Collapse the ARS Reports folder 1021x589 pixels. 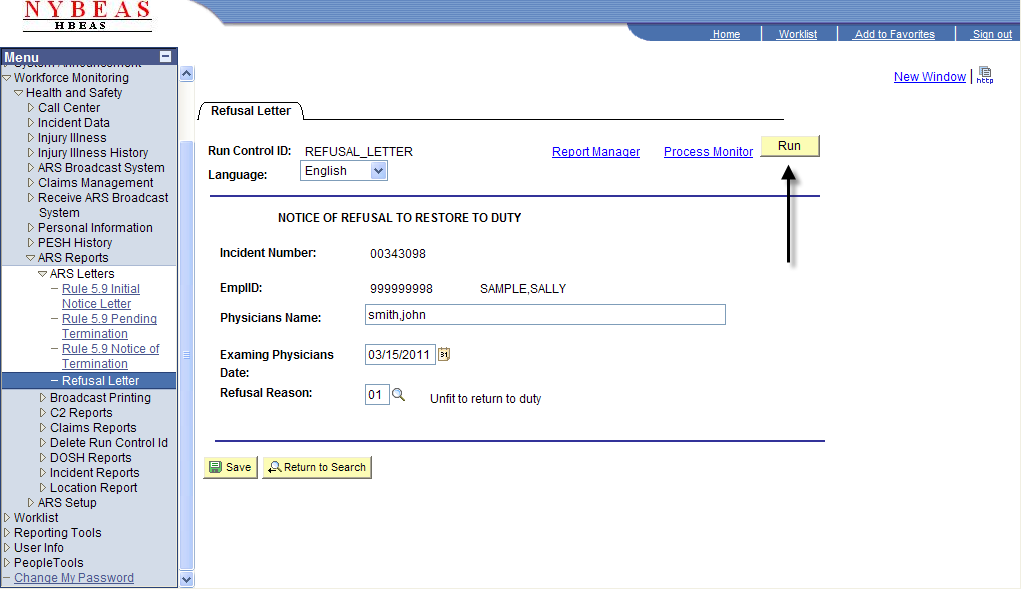click(31, 258)
